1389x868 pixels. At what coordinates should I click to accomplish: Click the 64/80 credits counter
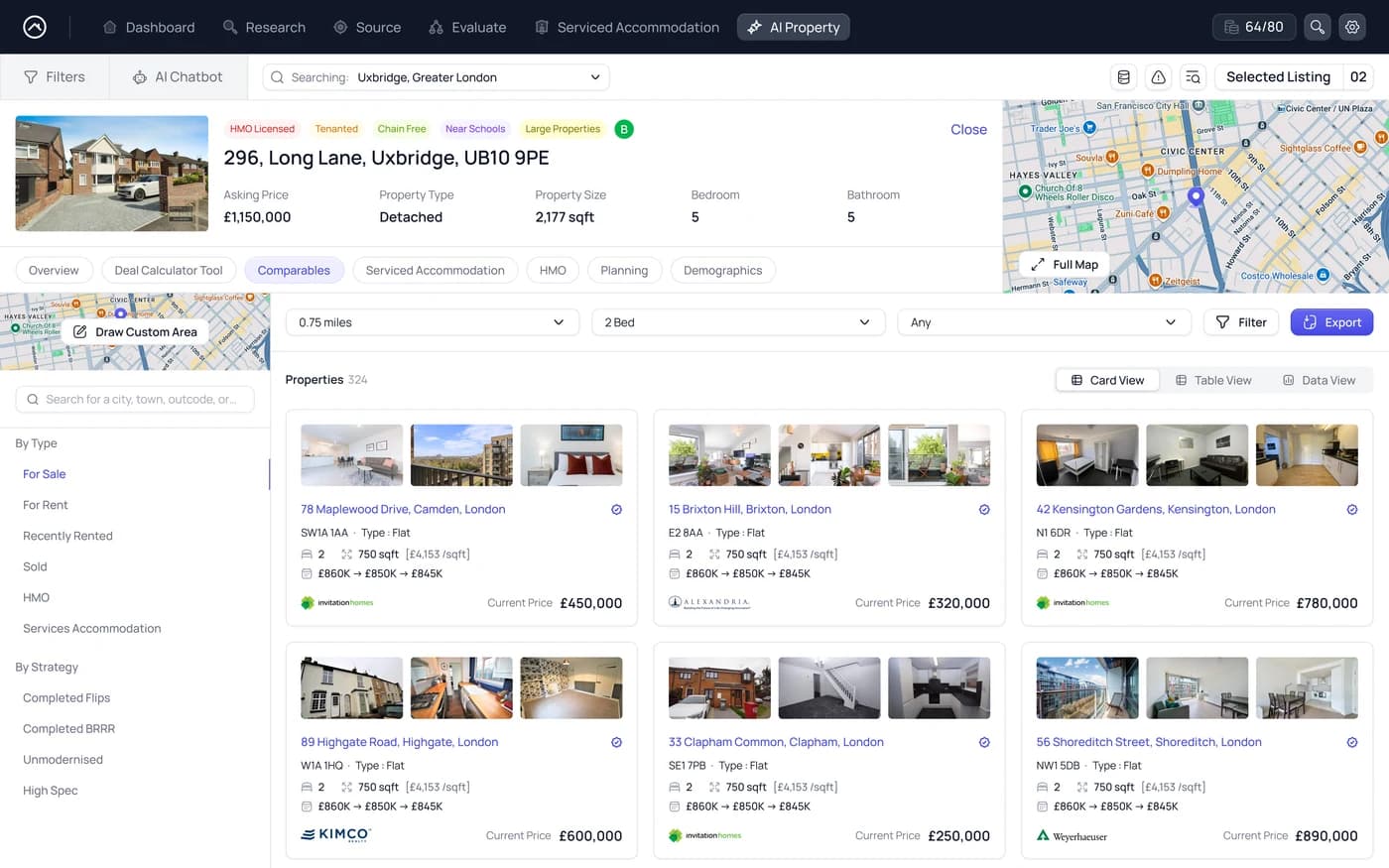1254,27
